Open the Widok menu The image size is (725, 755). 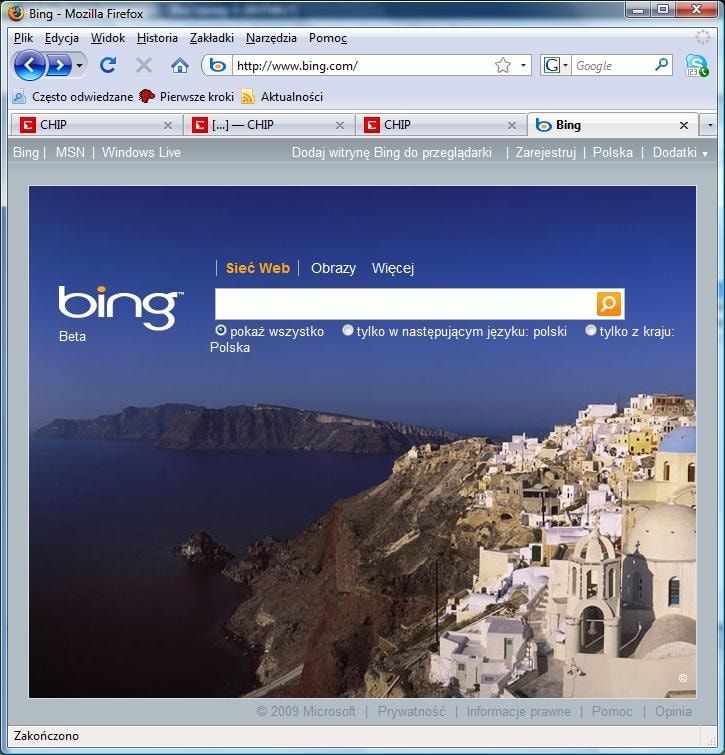pos(108,38)
